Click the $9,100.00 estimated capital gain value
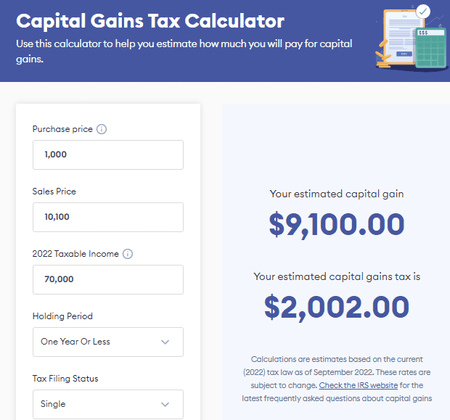Viewport: 450px width, 420px height. (337, 225)
